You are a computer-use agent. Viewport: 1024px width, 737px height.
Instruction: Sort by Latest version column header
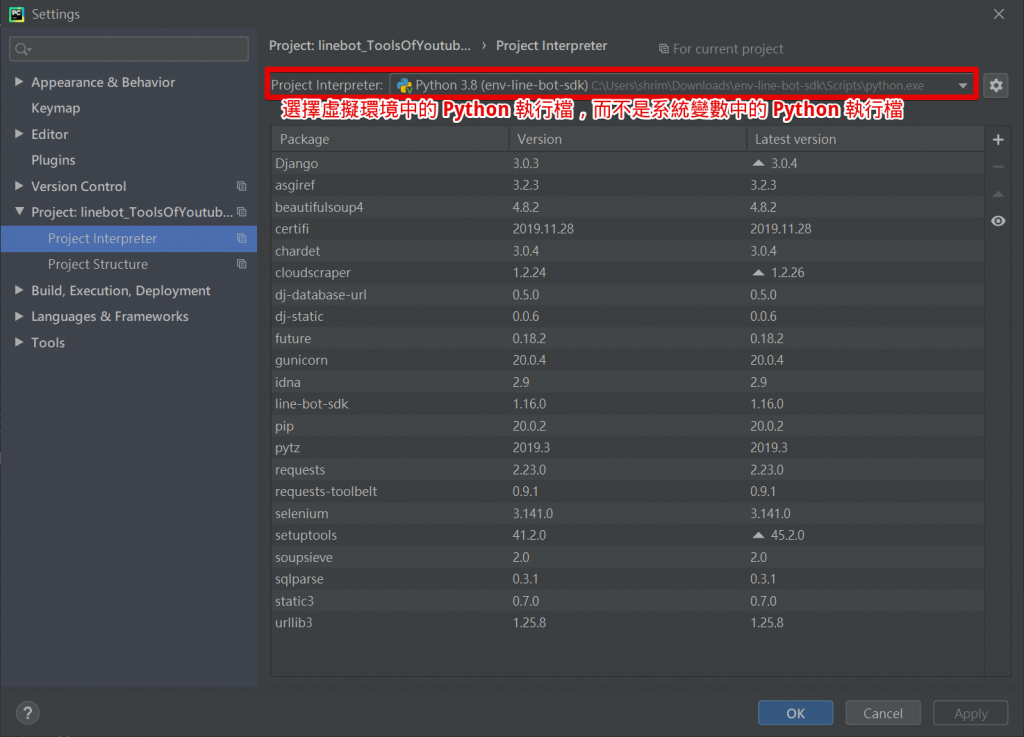[865, 139]
